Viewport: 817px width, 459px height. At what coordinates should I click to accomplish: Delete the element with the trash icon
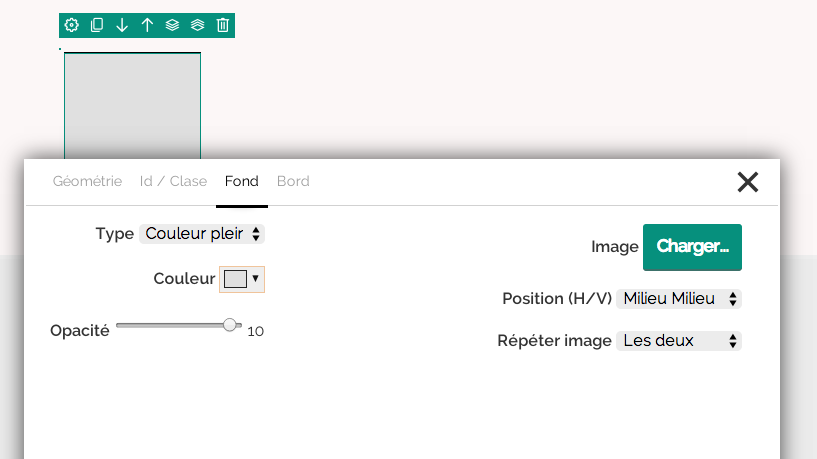pyautogui.click(x=223, y=25)
